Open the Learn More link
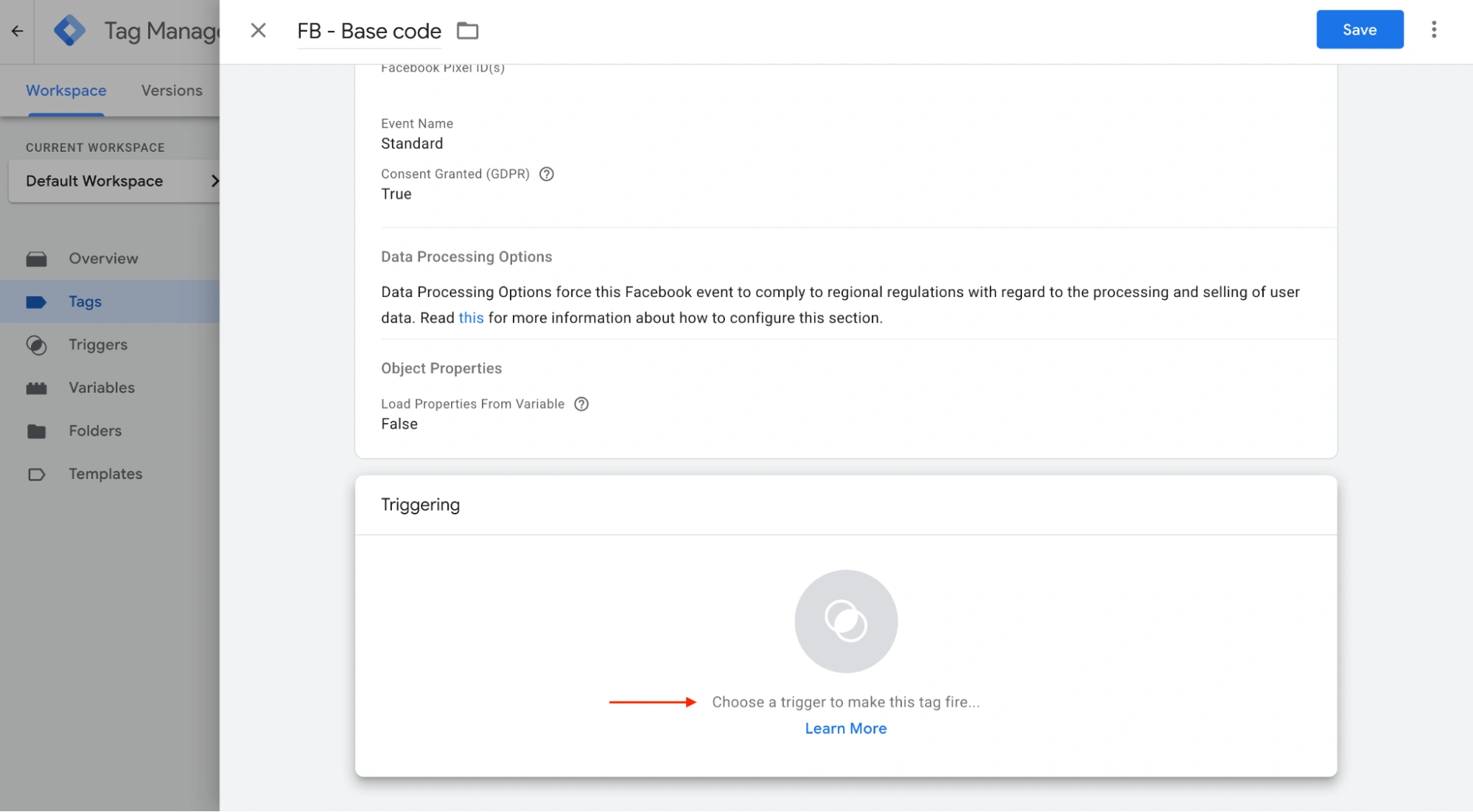The height and width of the screenshot is (812, 1473). (845, 728)
